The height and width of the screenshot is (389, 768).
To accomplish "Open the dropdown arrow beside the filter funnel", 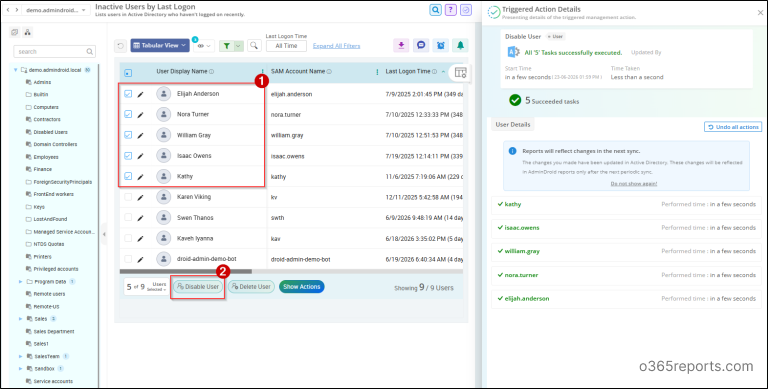I will pyautogui.click(x=238, y=46).
